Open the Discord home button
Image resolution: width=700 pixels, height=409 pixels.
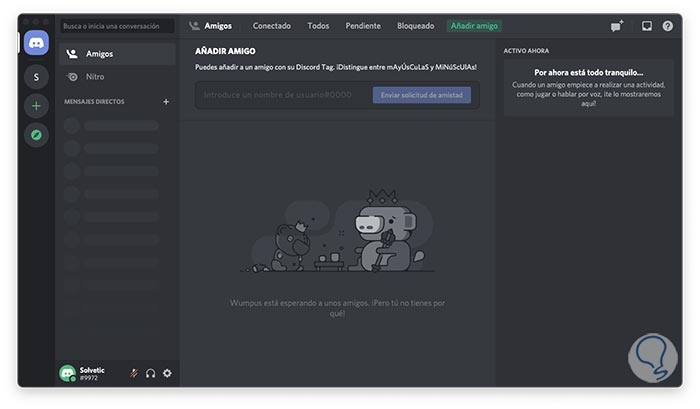(x=37, y=43)
